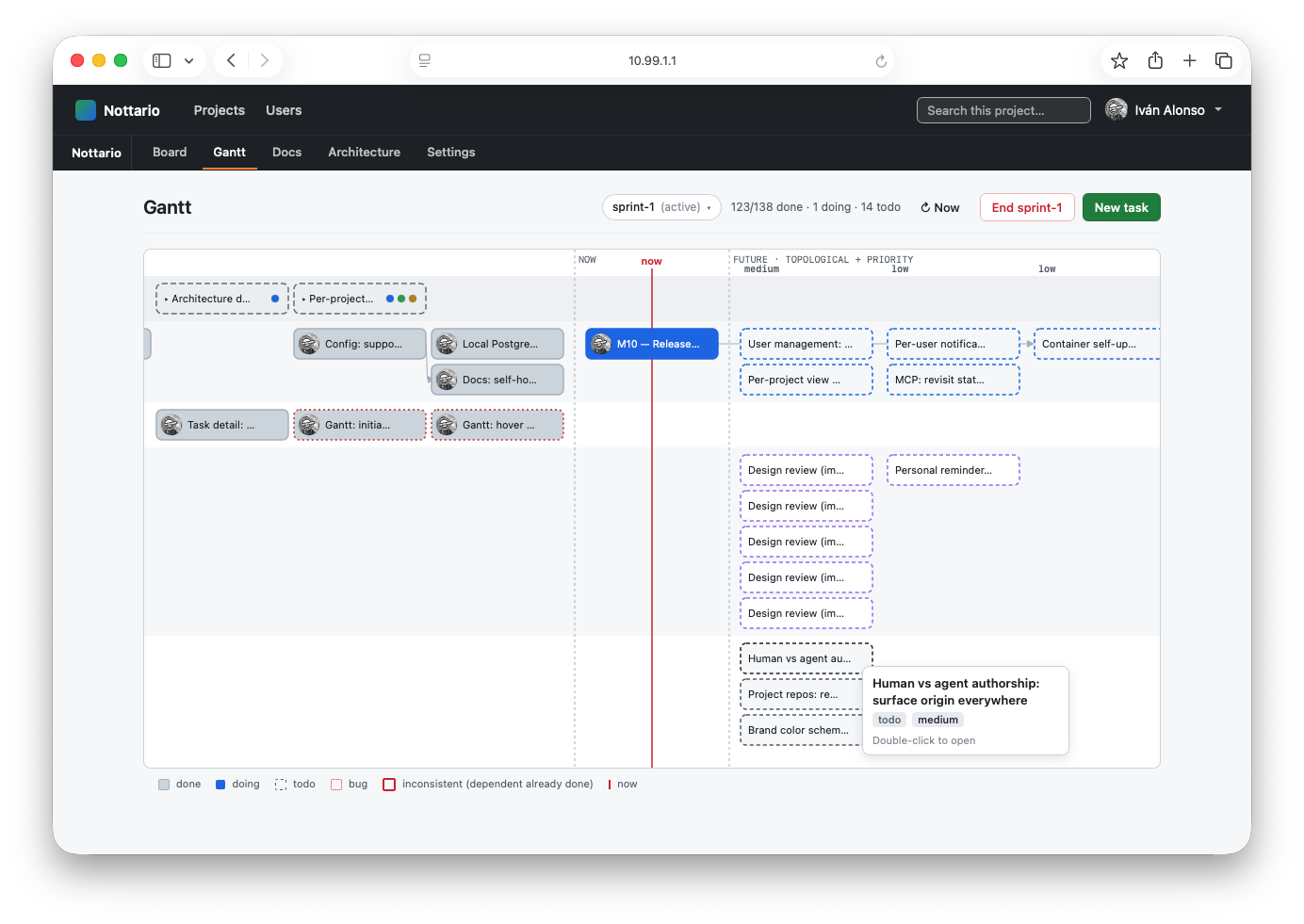The height and width of the screenshot is (924, 1304).
Task: Click blue dot on Architecture d... group
Action: coord(275,299)
